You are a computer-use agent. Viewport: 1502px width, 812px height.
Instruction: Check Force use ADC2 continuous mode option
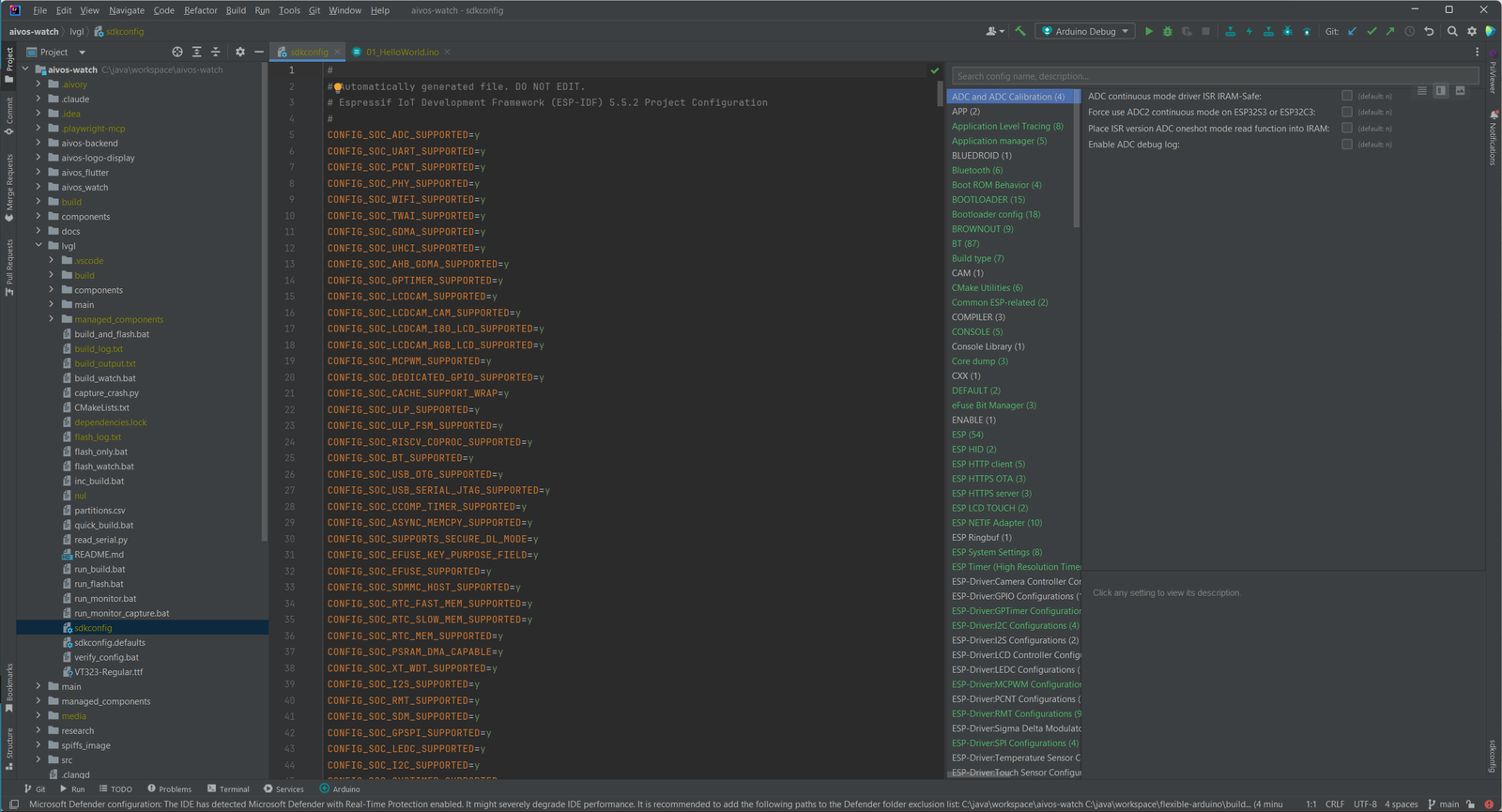1347,112
